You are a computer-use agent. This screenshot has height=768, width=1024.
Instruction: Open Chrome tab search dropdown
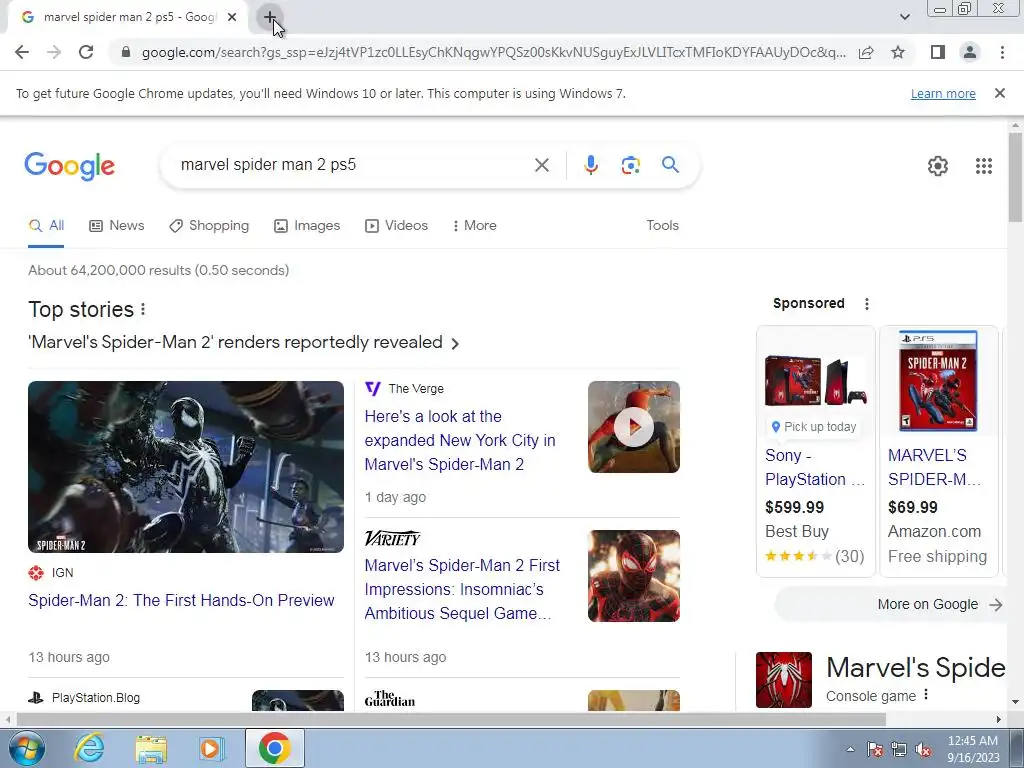point(904,17)
